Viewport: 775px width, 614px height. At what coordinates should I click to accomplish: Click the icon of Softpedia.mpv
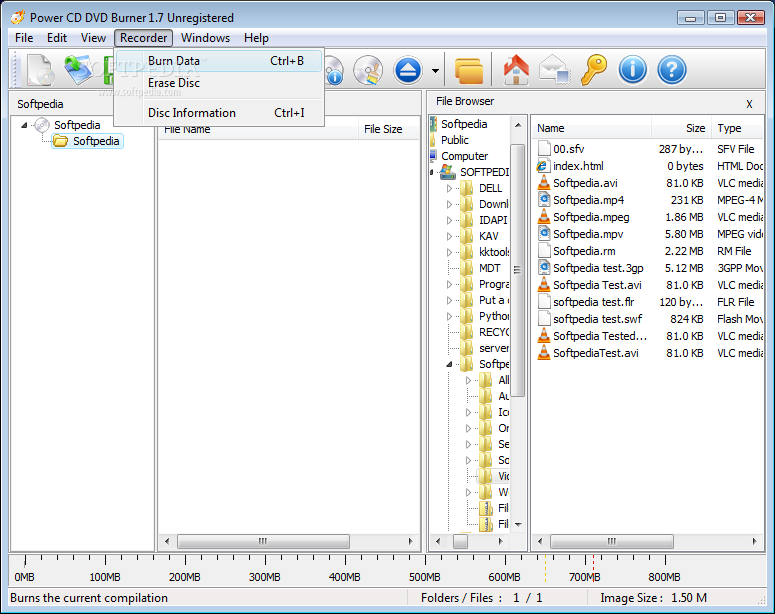tap(544, 234)
